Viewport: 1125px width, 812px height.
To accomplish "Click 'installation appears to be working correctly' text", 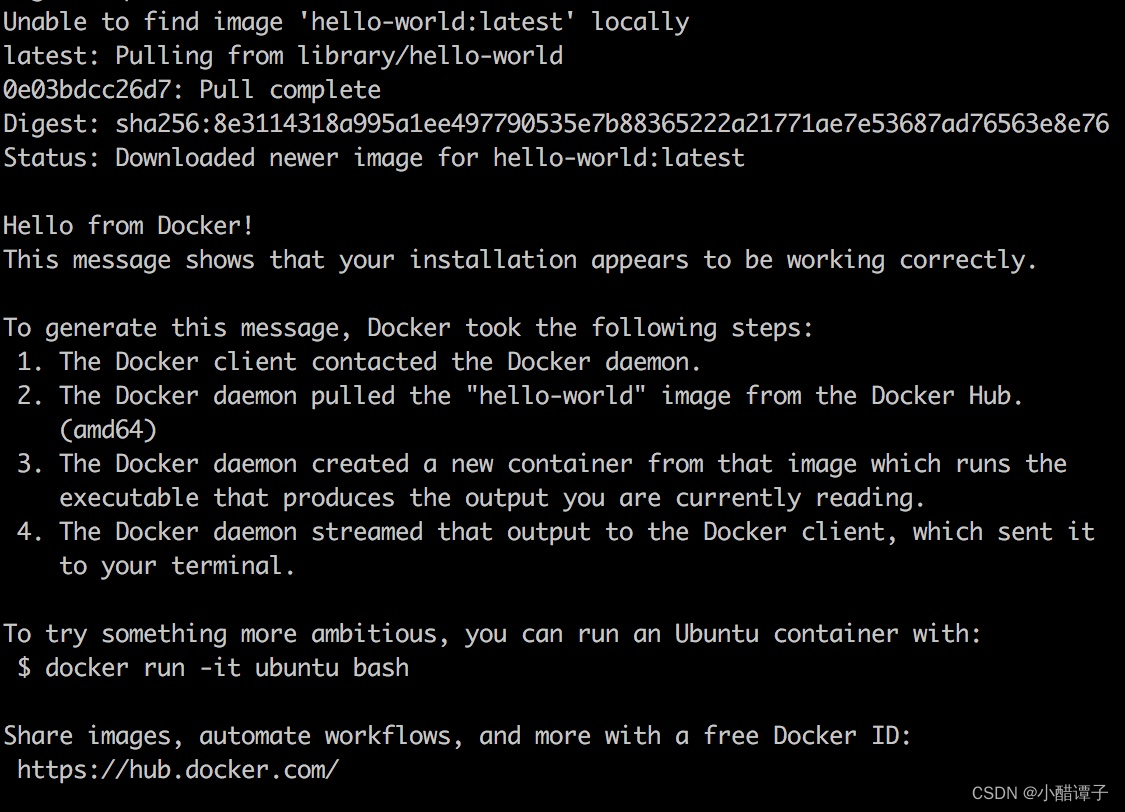I will (723, 260).
